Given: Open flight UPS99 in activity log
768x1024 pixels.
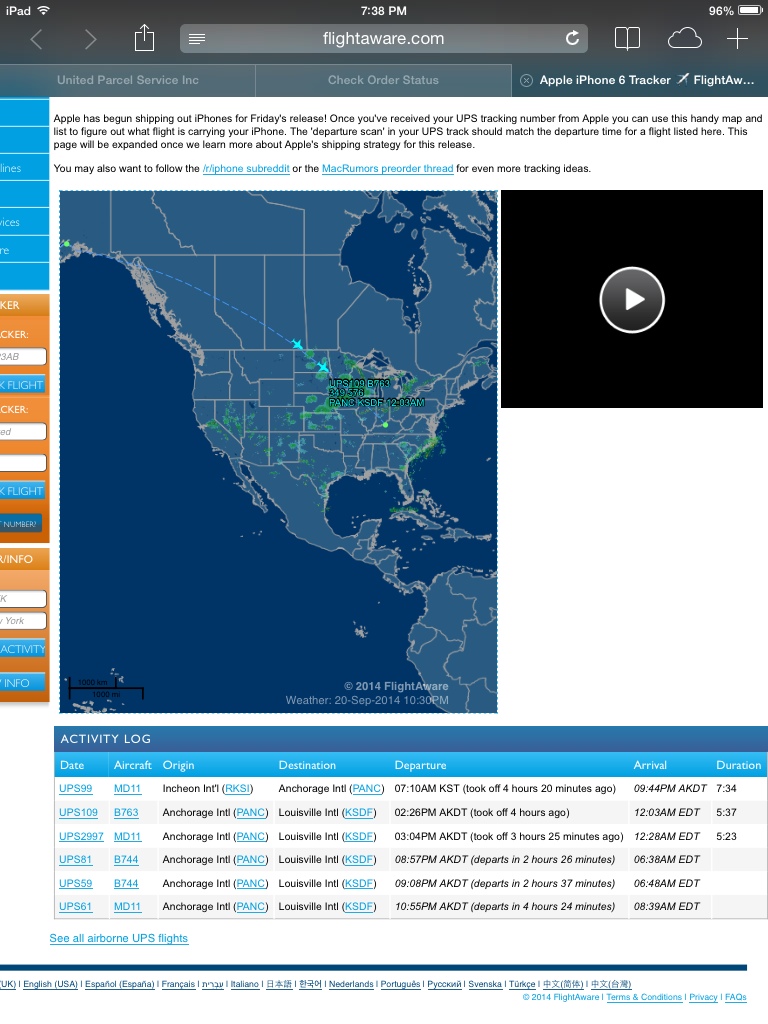Looking at the screenshot, I should pos(75,788).
